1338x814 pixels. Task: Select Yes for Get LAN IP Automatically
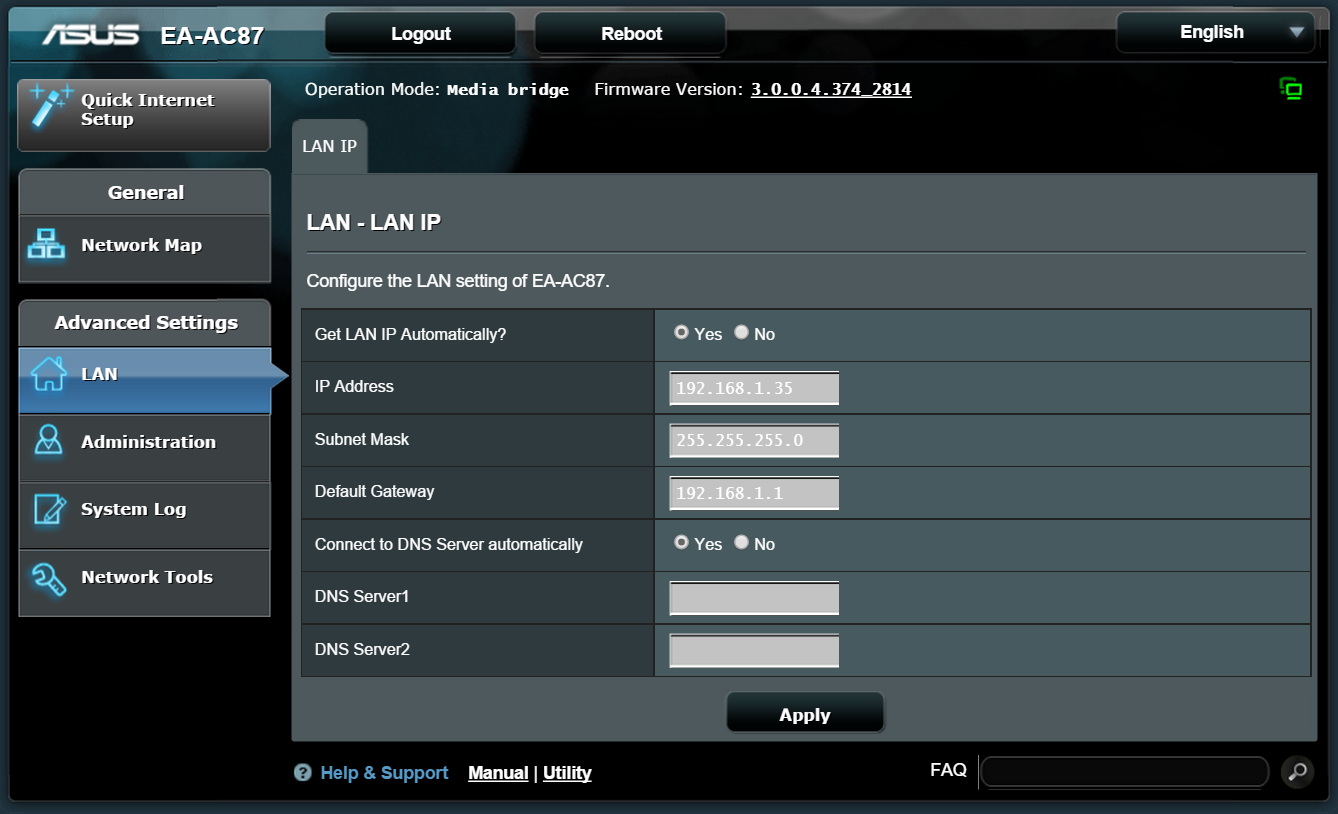[681, 333]
